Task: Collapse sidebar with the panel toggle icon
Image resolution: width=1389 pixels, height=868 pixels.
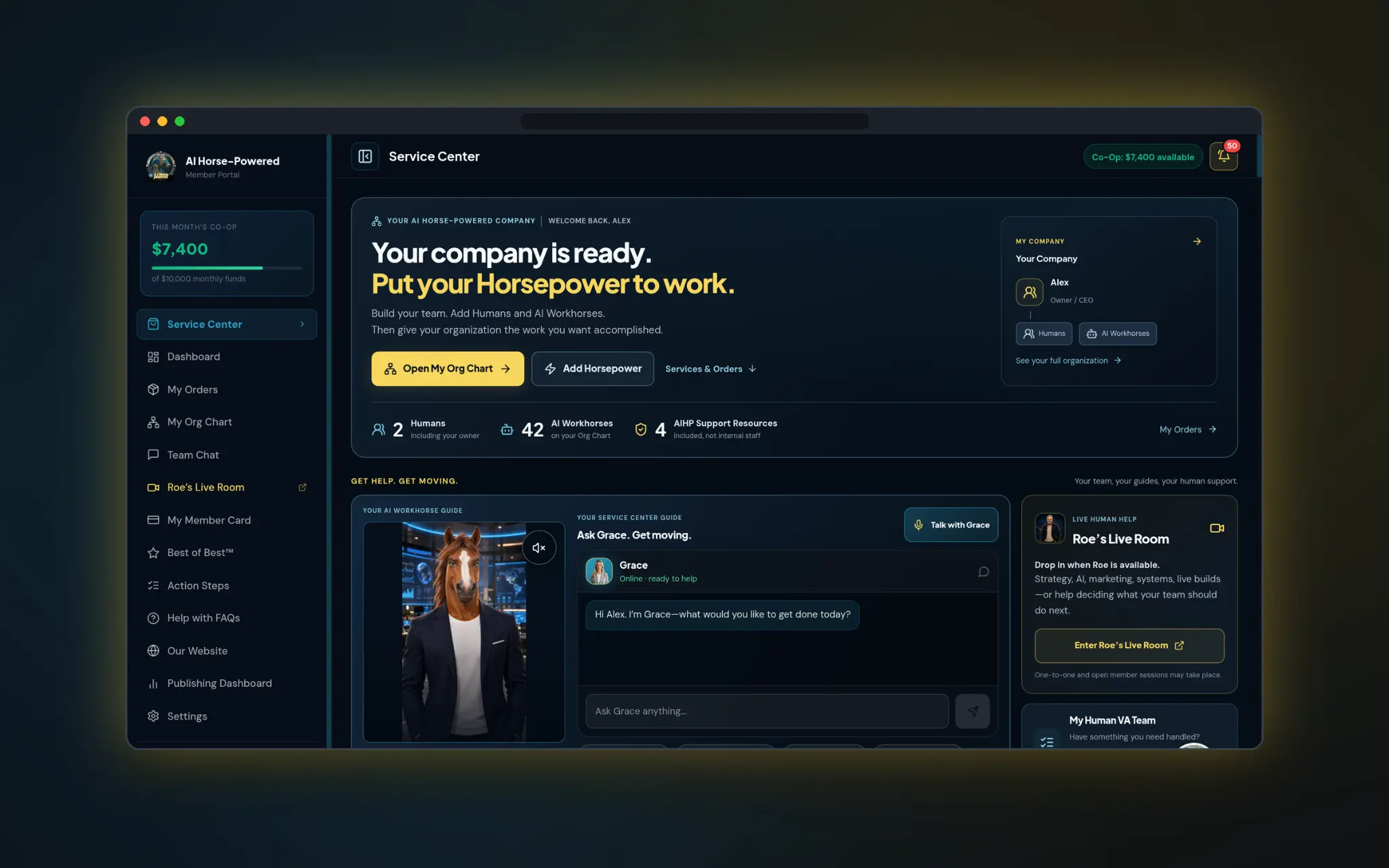Action: click(365, 157)
